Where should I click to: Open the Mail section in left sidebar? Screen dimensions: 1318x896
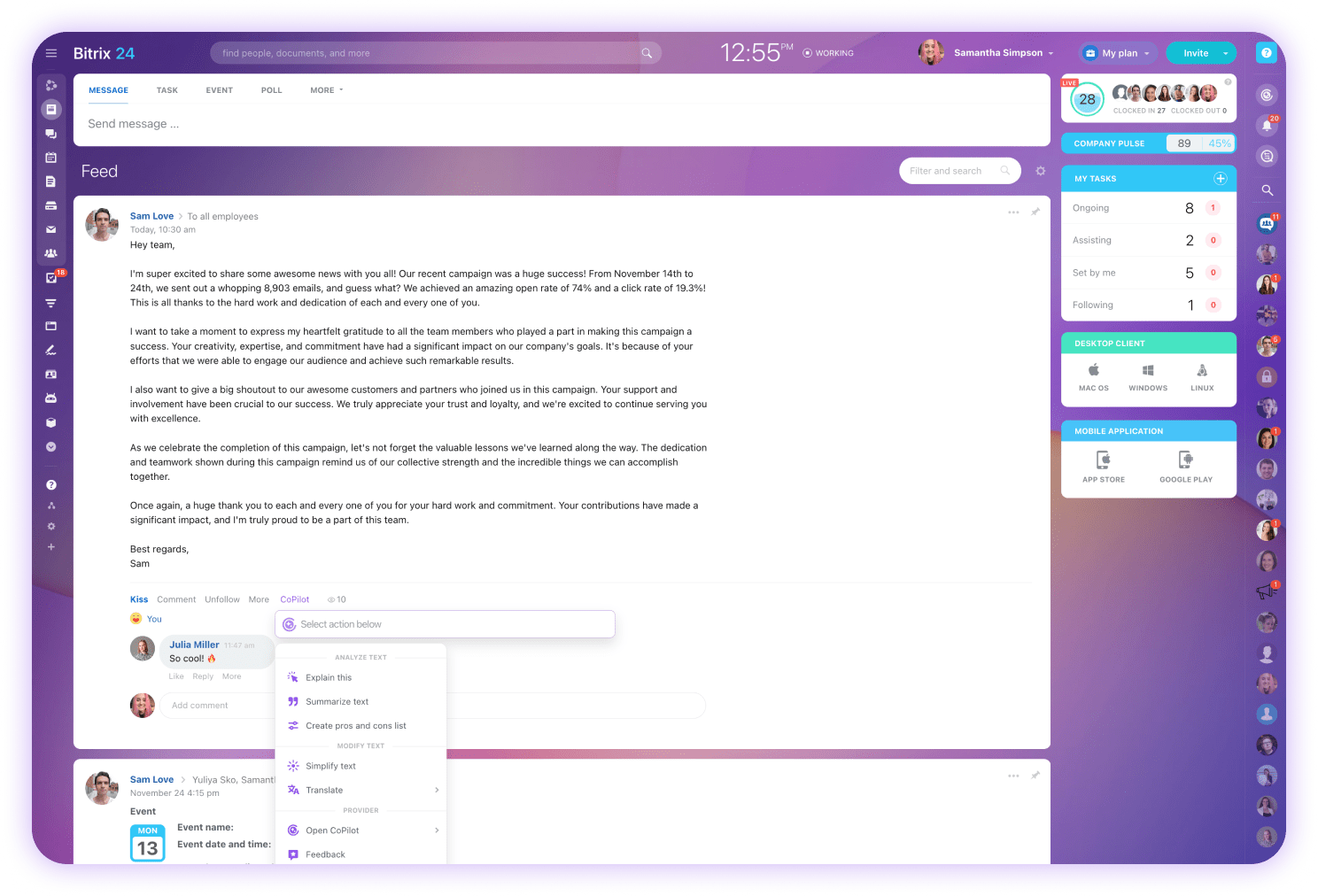coord(50,228)
